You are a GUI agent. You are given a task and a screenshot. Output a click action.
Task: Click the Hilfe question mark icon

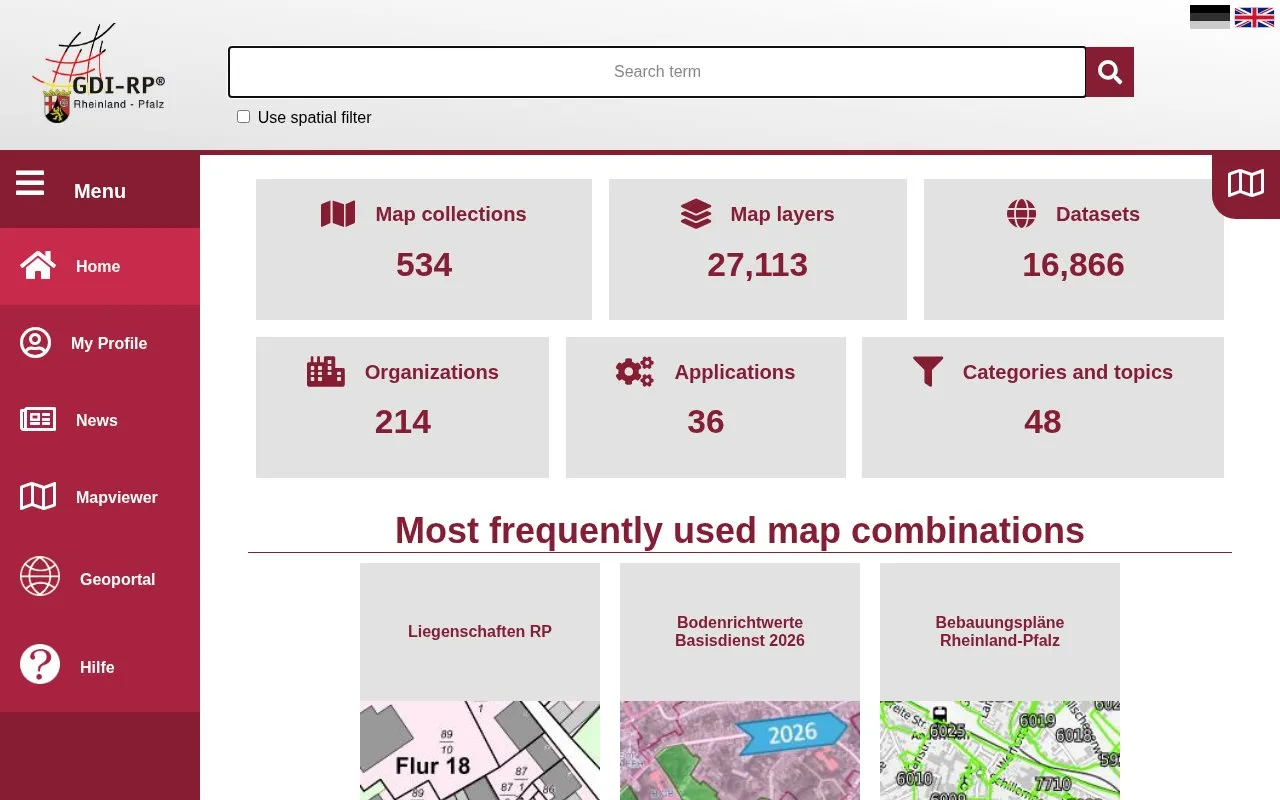click(40, 664)
